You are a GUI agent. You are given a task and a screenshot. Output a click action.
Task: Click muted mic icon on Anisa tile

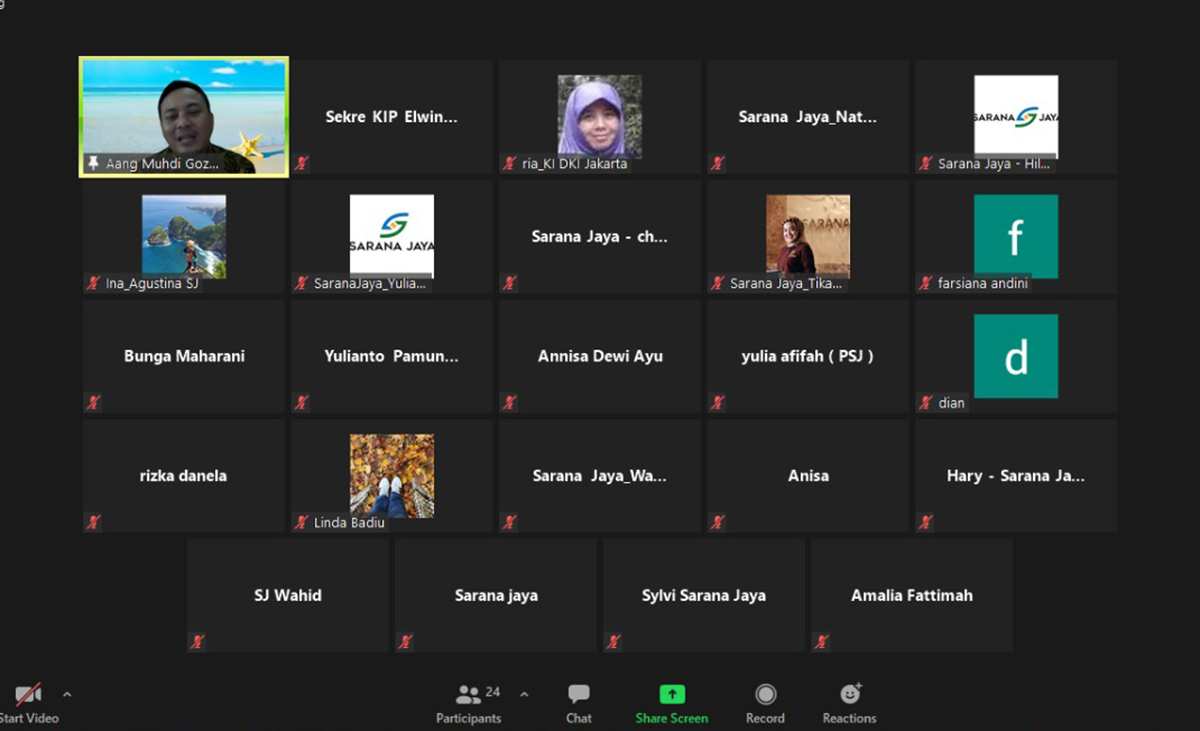[718, 522]
